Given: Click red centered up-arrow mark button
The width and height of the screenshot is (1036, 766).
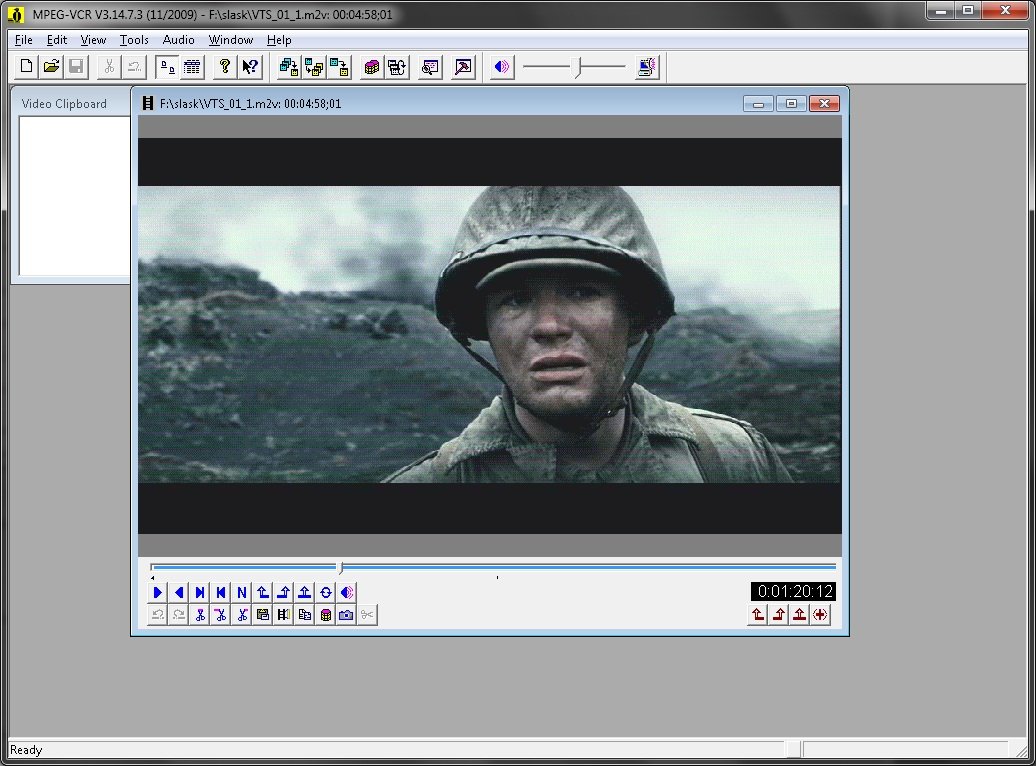Looking at the screenshot, I should [x=799, y=615].
